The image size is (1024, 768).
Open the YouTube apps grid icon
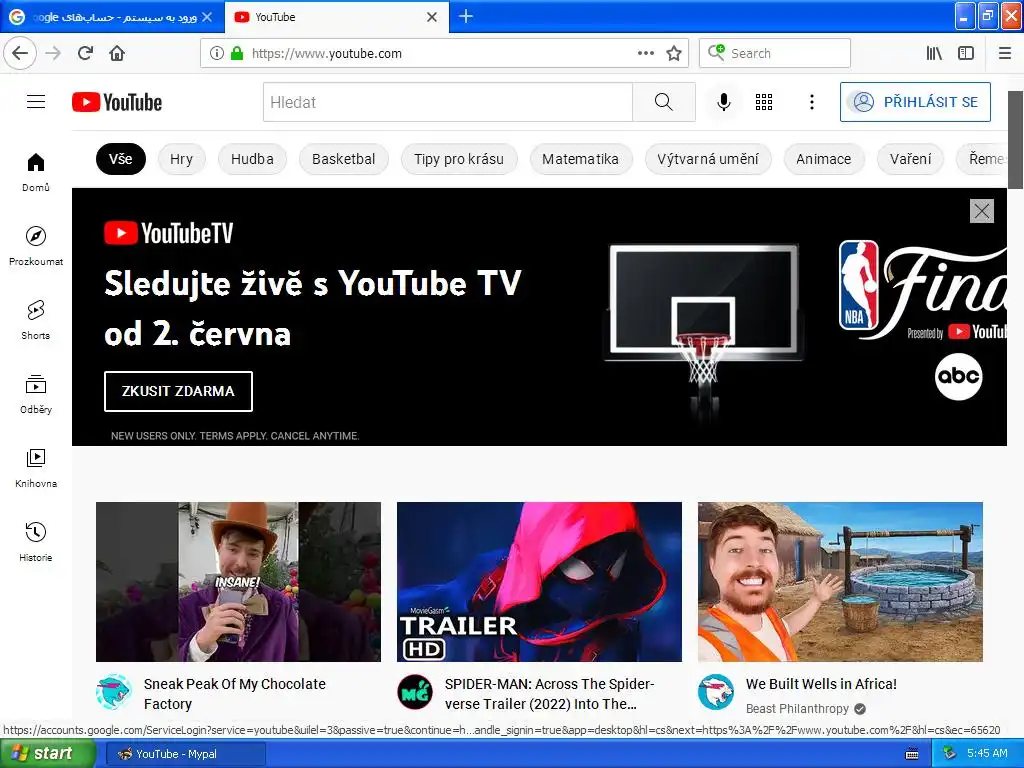(x=764, y=102)
